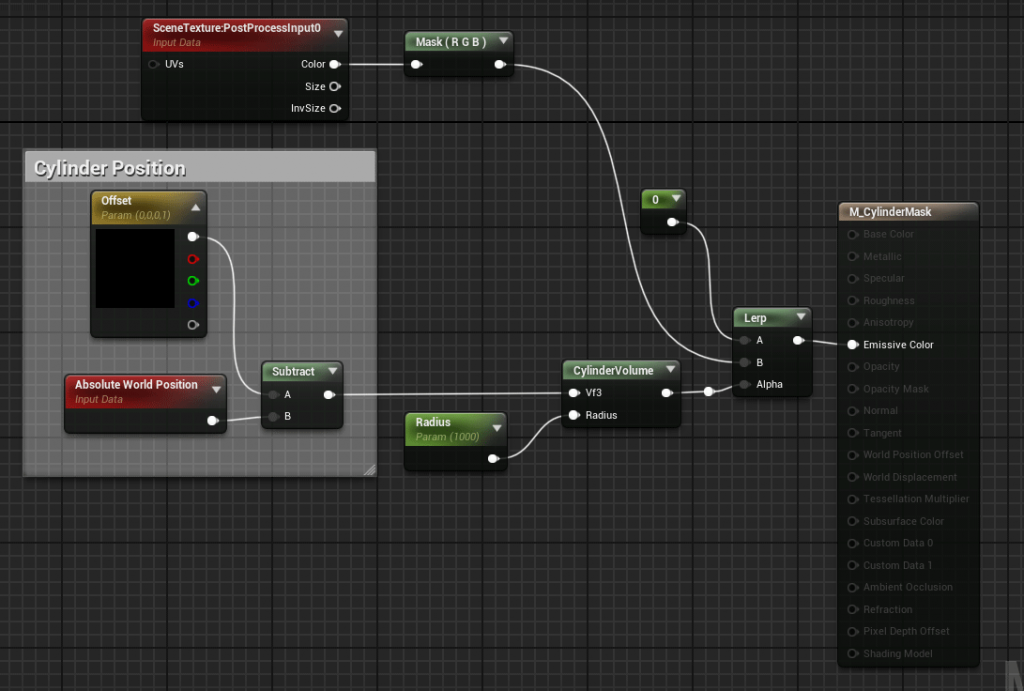
Task: Click the InvSize output pin
Action: coord(334,108)
